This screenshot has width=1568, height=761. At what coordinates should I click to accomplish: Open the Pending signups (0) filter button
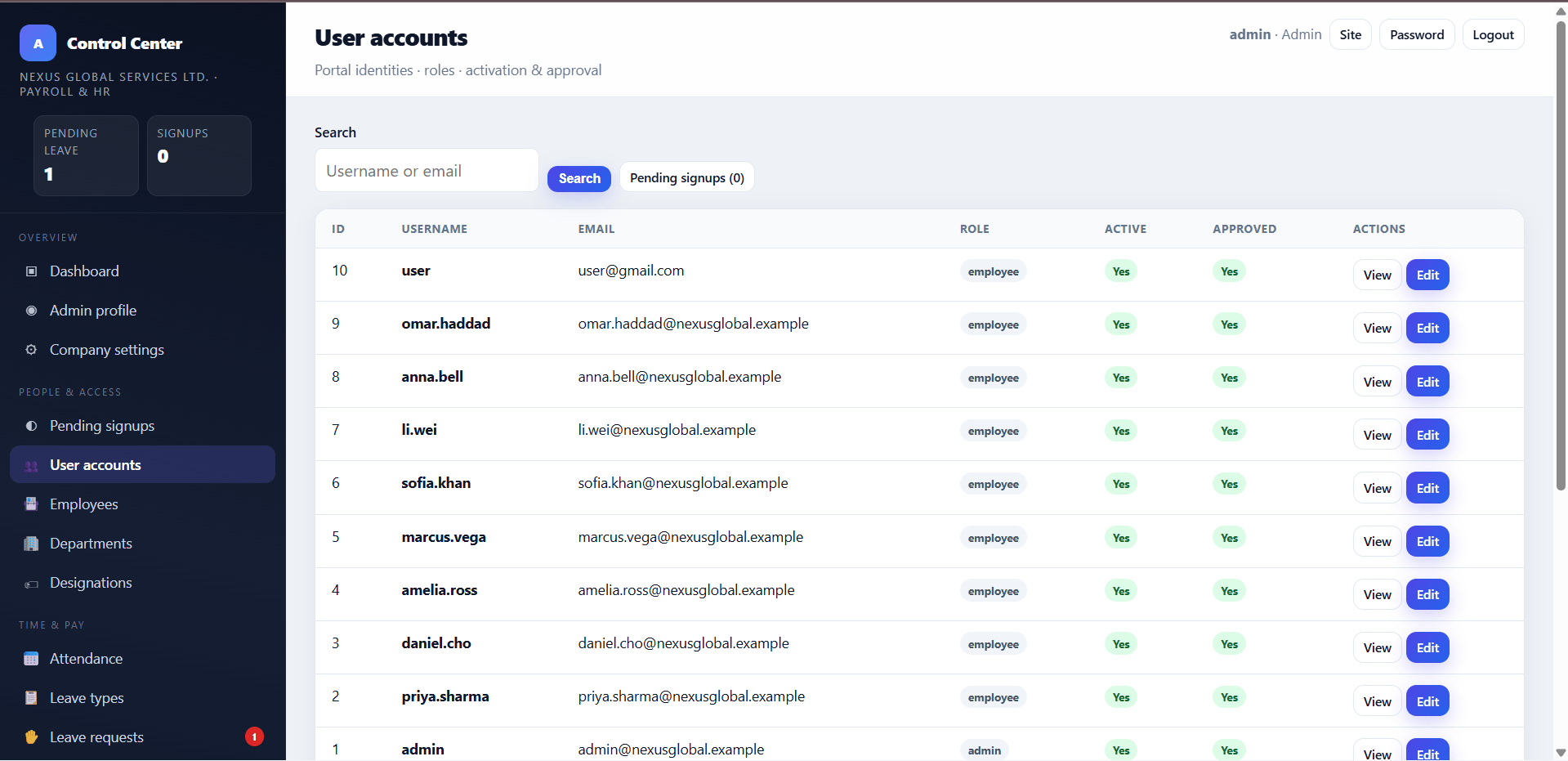tap(687, 177)
